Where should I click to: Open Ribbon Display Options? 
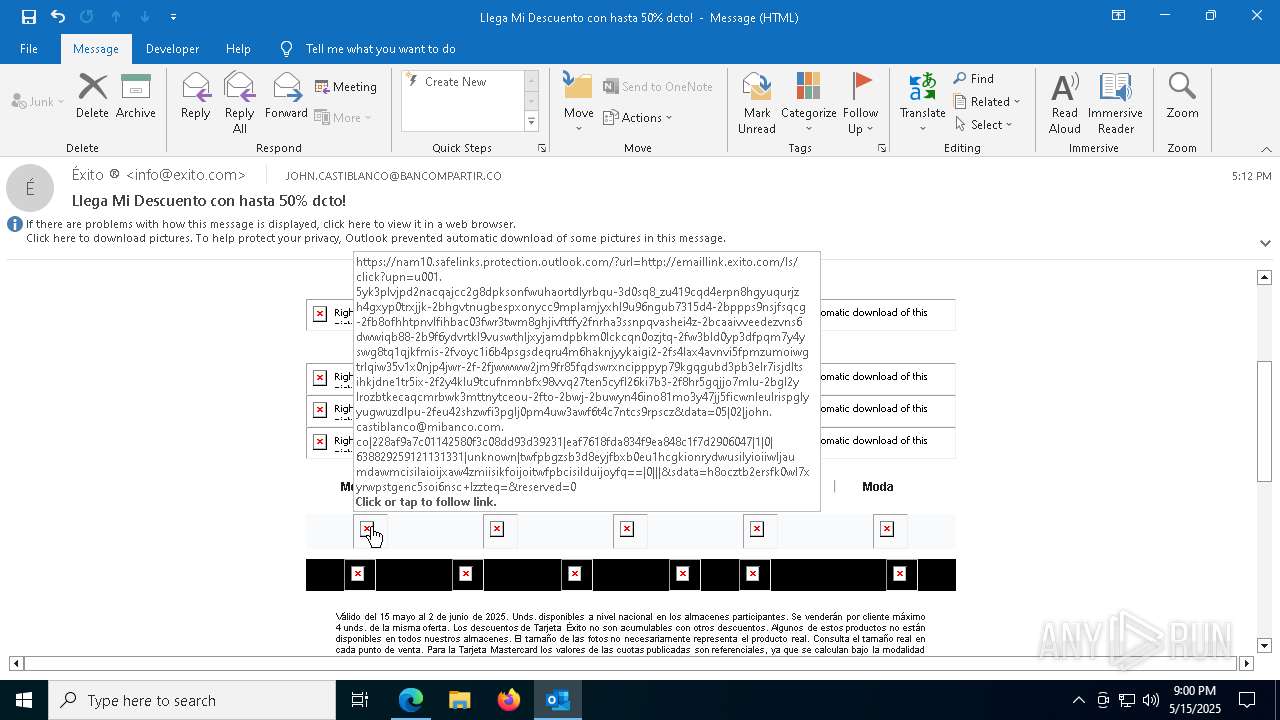[x=1119, y=16]
